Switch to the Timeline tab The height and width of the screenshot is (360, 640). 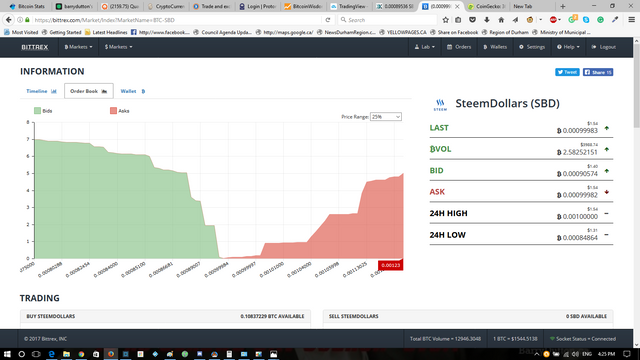coord(41,91)
